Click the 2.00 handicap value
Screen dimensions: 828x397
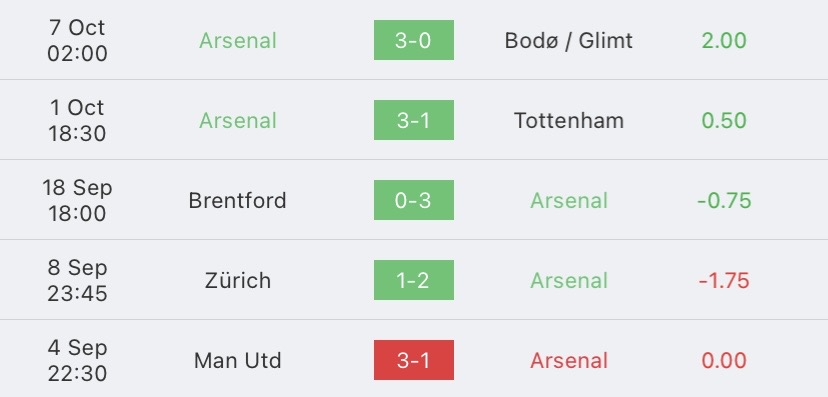click(724, 41)
